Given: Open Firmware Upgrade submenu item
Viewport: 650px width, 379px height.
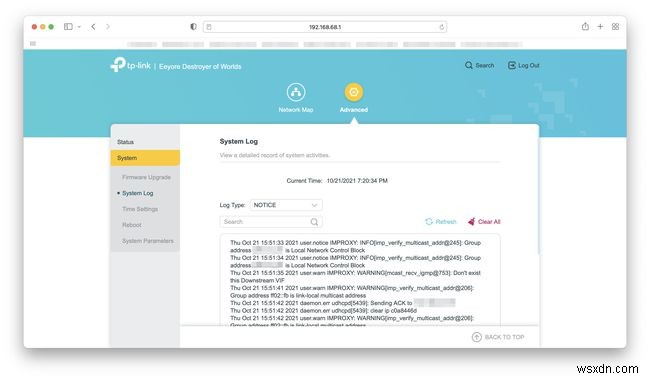Looking at the screenshot, I should [146, 177].
